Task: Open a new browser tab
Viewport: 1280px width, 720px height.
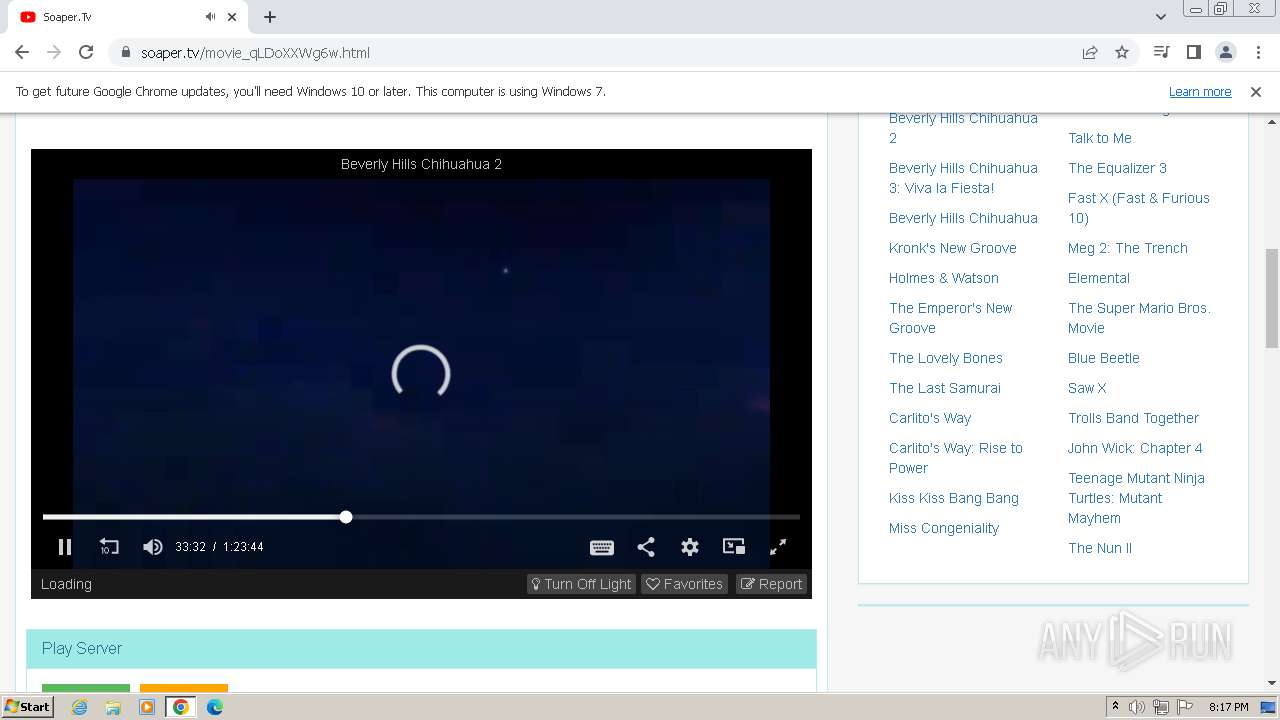Action: click(x=270, y=17)
